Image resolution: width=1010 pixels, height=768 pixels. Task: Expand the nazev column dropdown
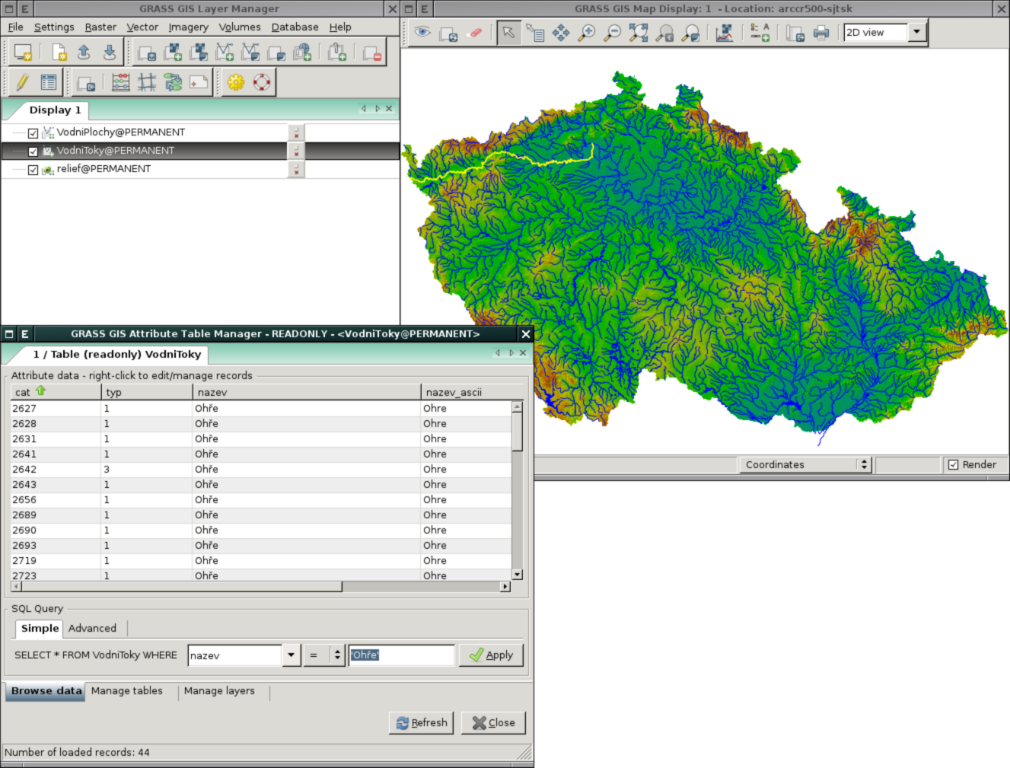click(x=291, y=655)
